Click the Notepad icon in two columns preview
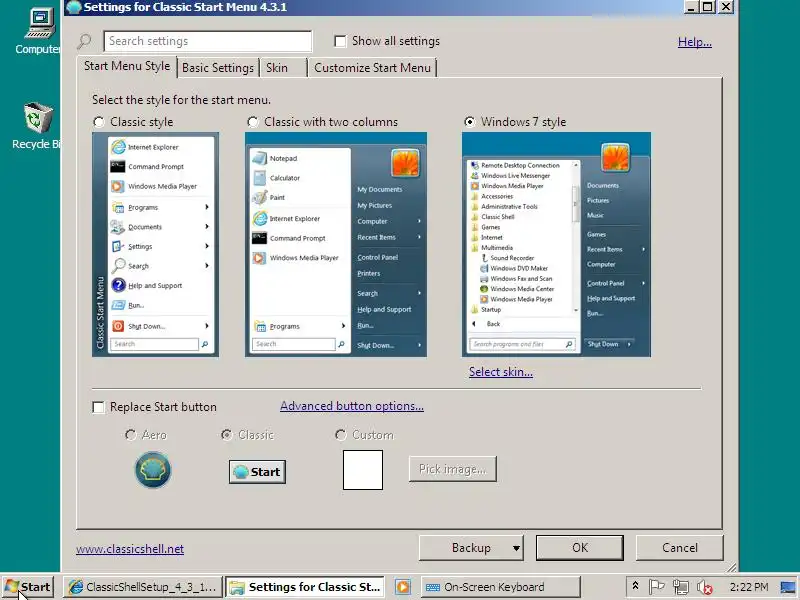The image size is (800, 600). [x=260, y=158]
